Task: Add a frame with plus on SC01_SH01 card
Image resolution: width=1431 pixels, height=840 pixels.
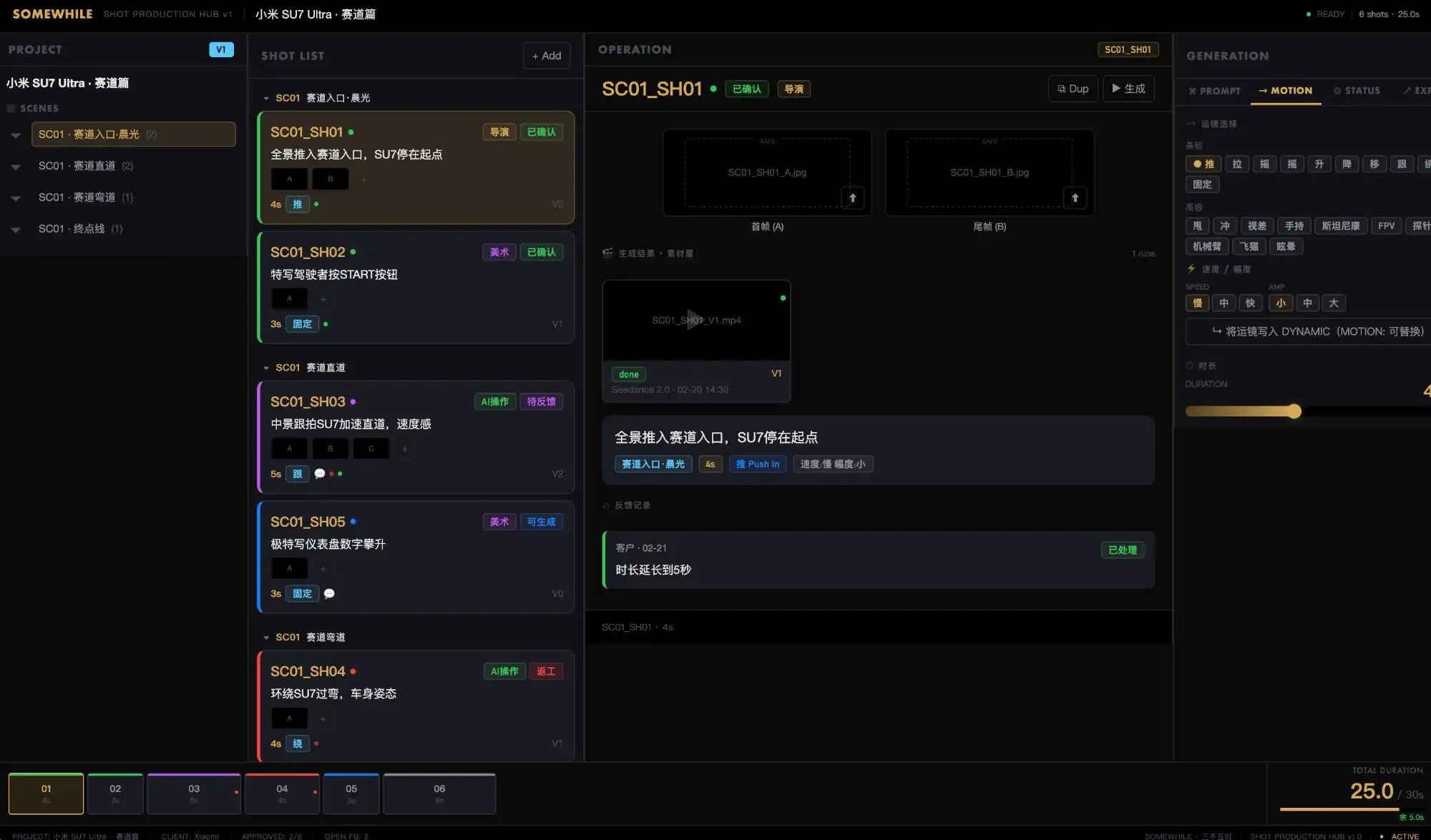Action: coord(363,180)
